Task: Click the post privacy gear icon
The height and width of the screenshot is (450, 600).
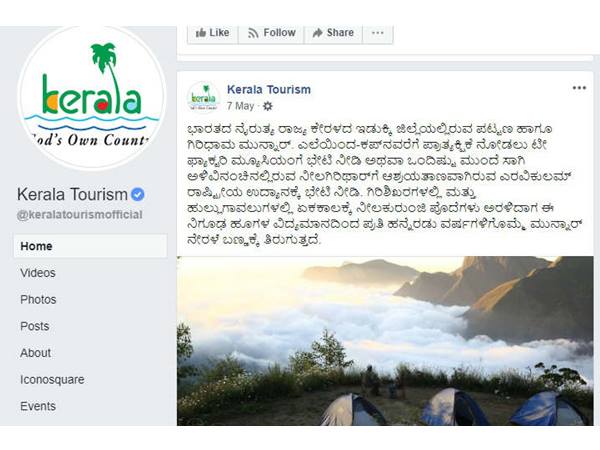Action: tap(268, 106)
